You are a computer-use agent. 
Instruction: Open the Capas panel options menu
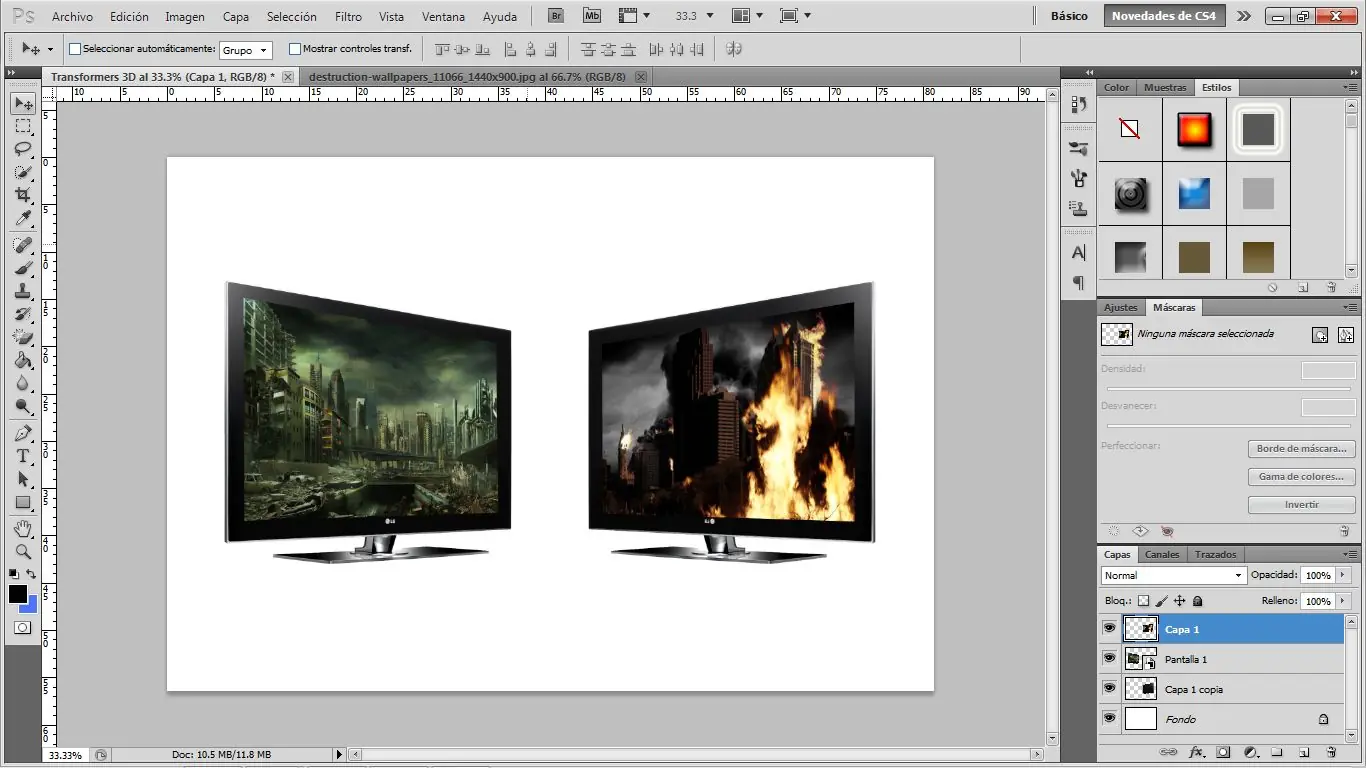coord(1350,554)
